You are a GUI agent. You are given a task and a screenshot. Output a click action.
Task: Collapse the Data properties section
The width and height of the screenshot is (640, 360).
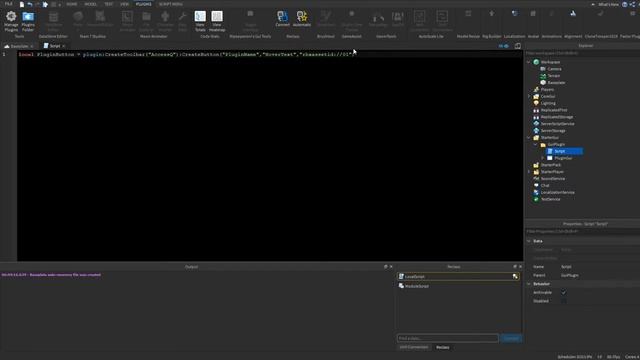coord(529,241)
